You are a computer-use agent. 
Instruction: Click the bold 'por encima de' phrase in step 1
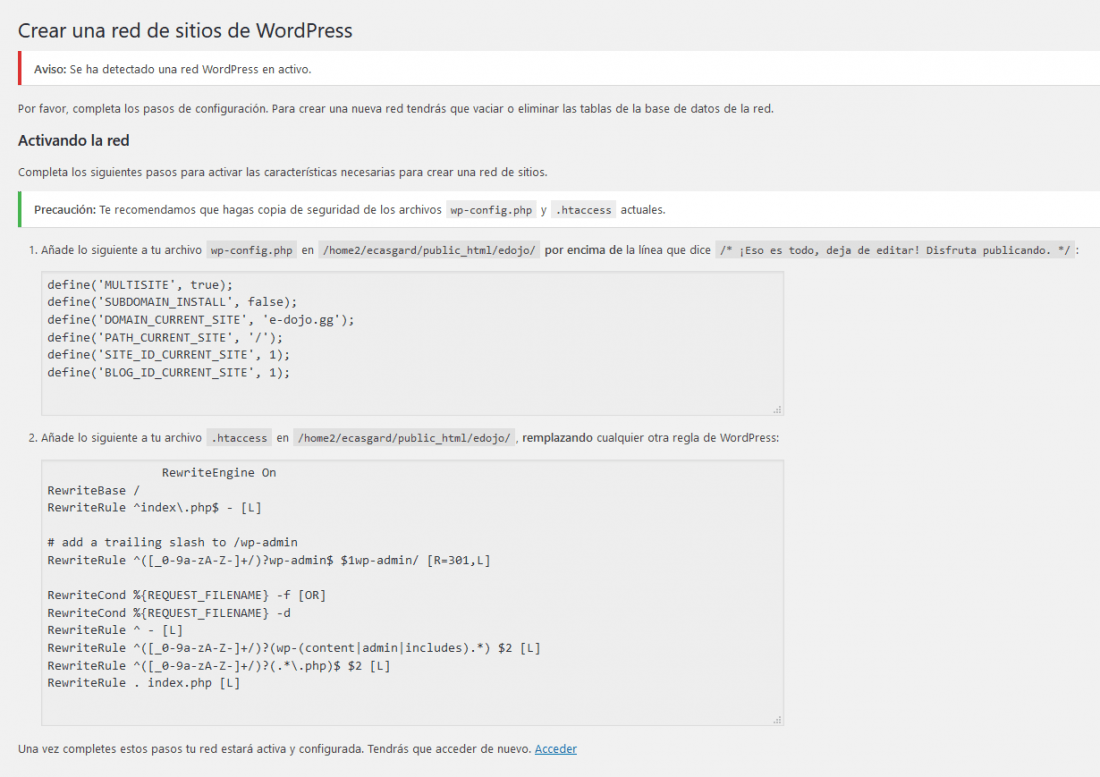click(x=584, y=250)
